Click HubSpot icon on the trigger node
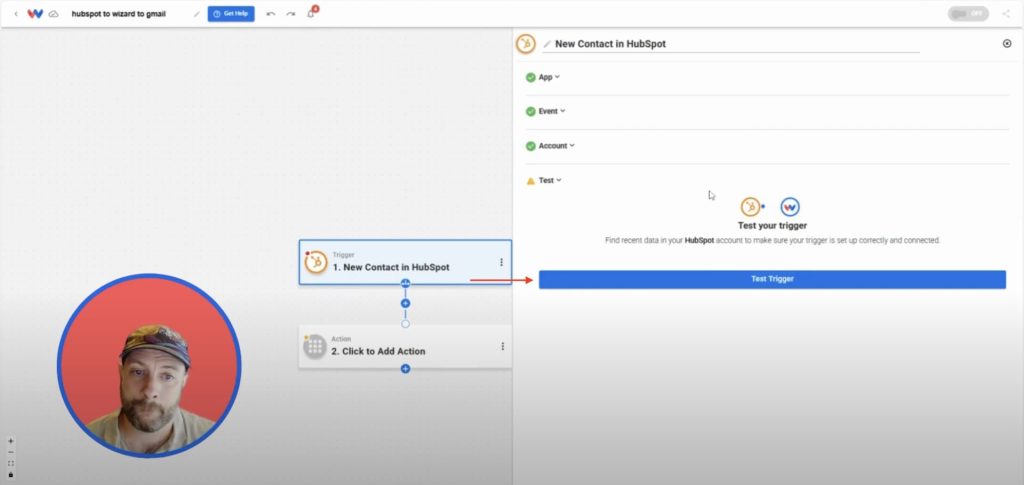The width and height of the screenshot is (1024, 485). [x=316, y=262]
